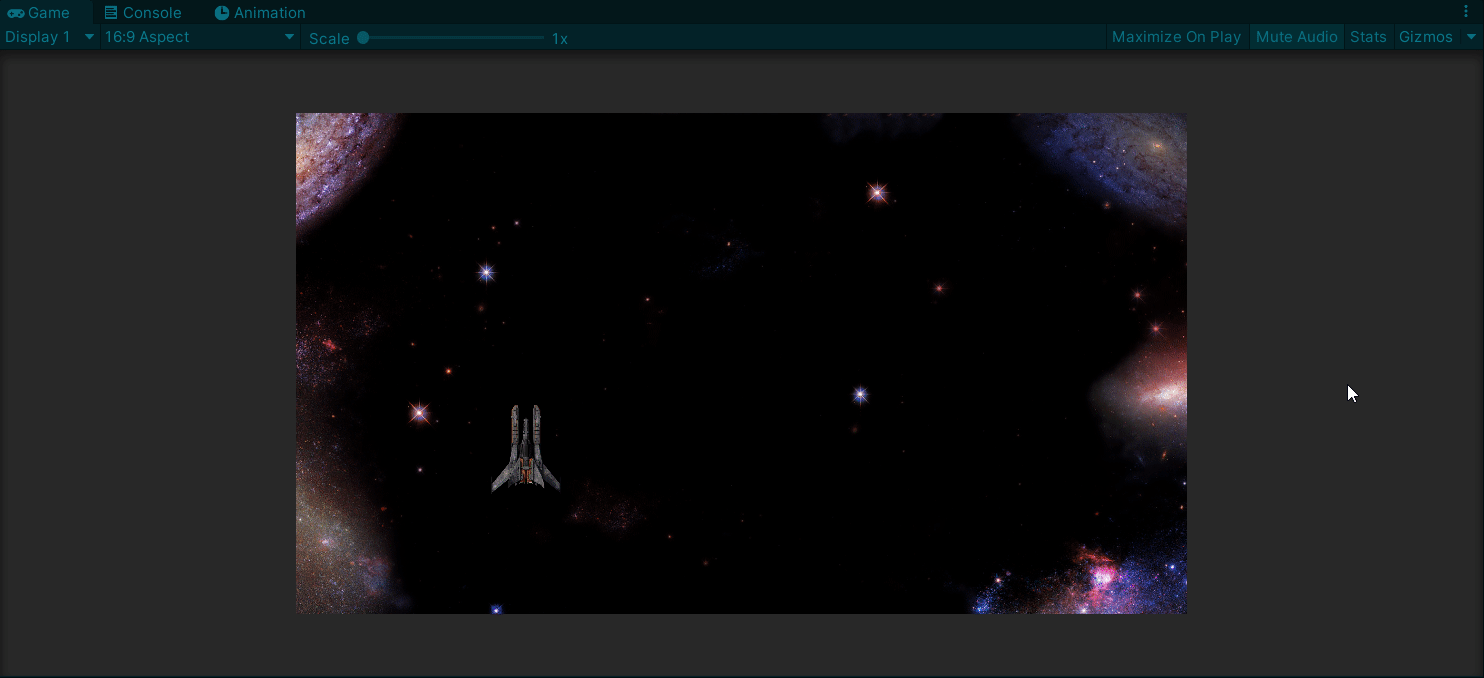Toggle Maximize On Play

pos(1176,37)
